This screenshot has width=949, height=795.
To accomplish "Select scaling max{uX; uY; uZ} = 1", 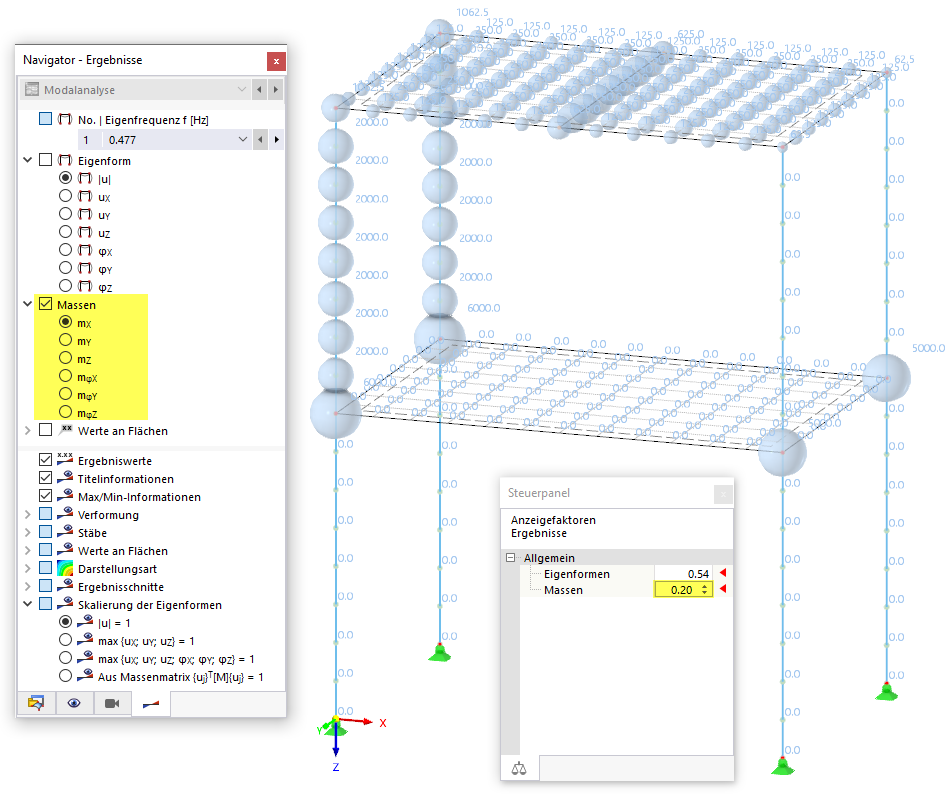I will pyautogui.click(x=65, y=640).
